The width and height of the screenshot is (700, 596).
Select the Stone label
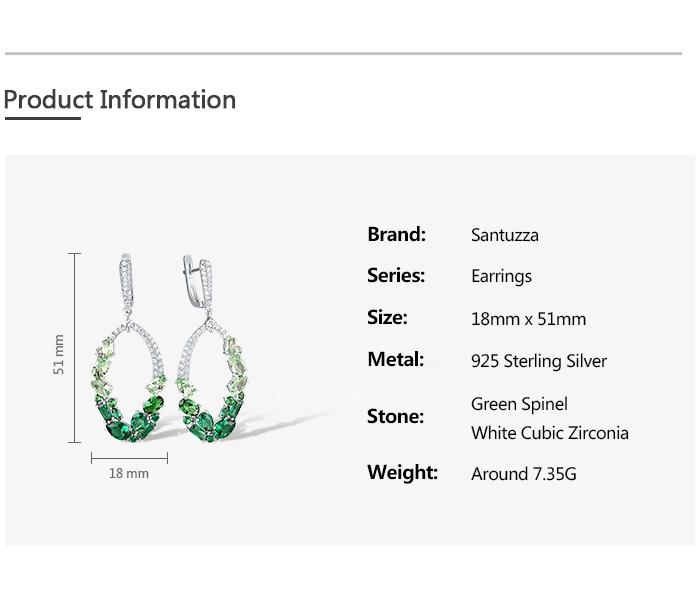395,416
